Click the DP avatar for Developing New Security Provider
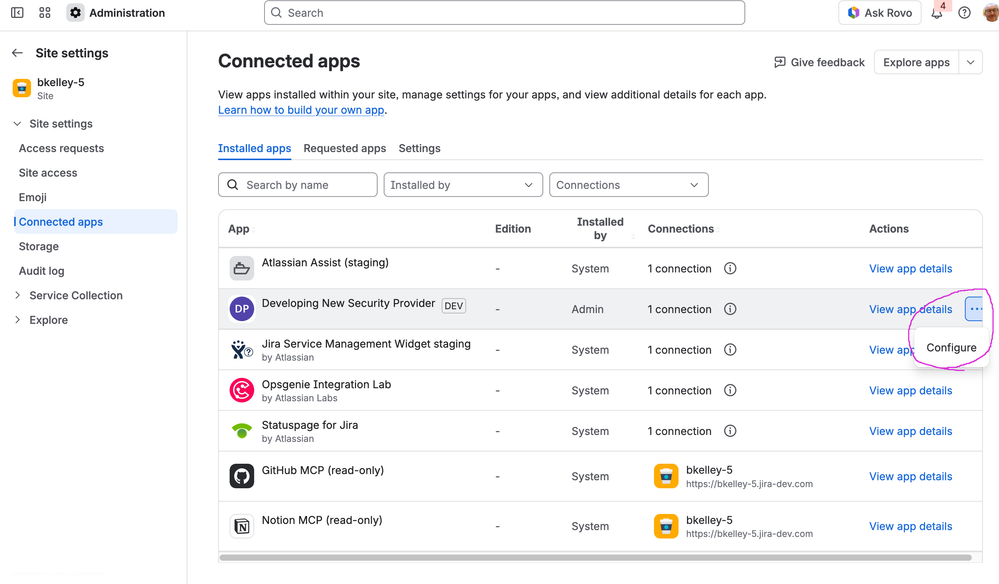Screen dimensions: 999x584 241,309
